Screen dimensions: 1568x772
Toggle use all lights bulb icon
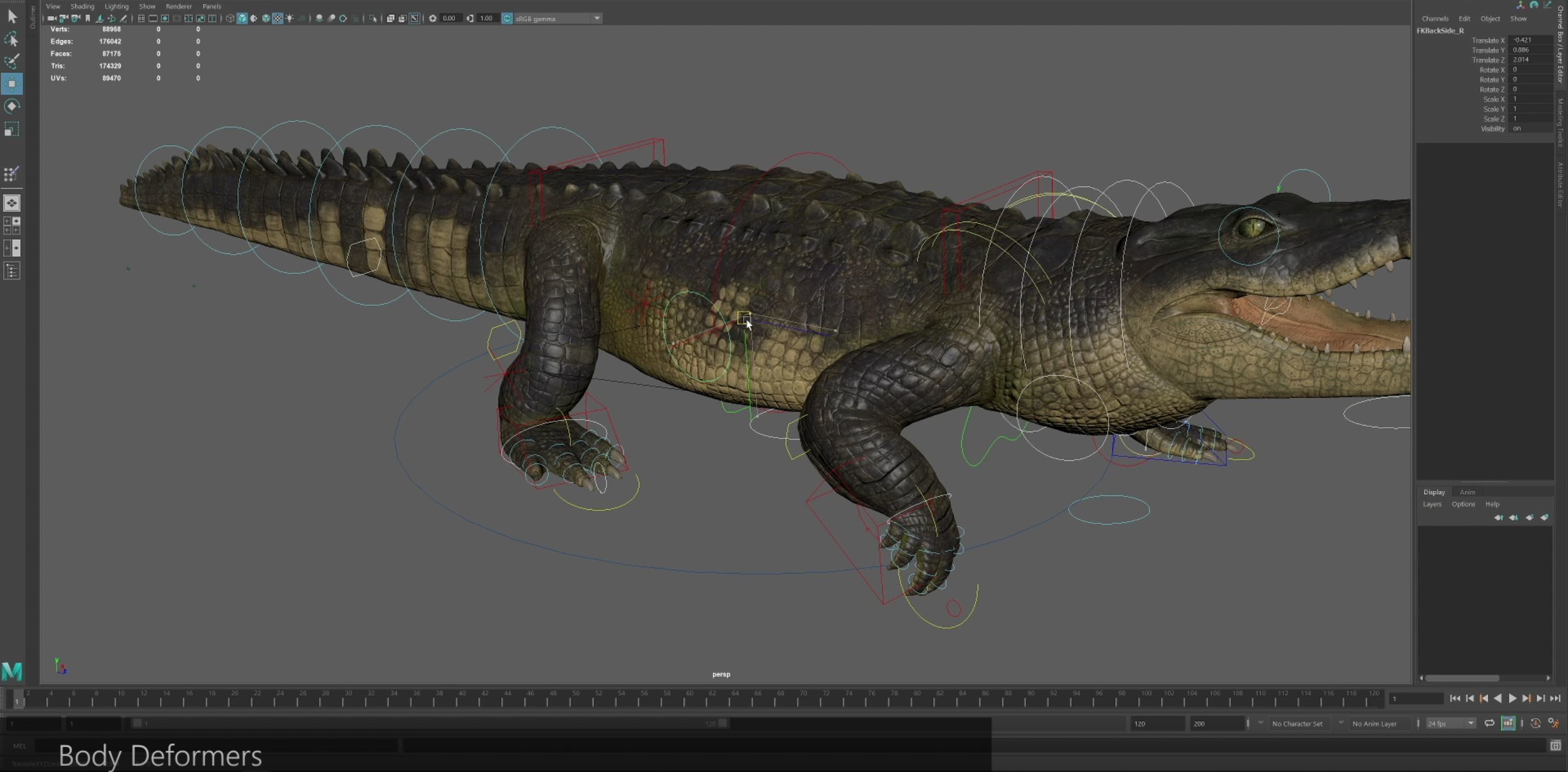(x=290, y=18)
